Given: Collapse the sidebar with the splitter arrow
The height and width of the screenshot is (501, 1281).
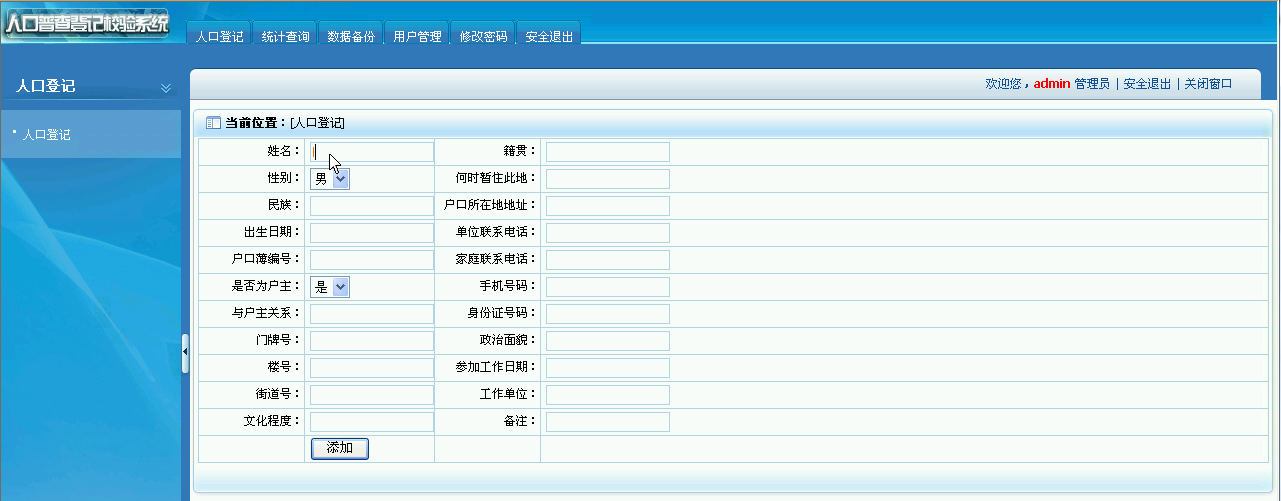Looking at the screenshot, I should tap(185, 353).
